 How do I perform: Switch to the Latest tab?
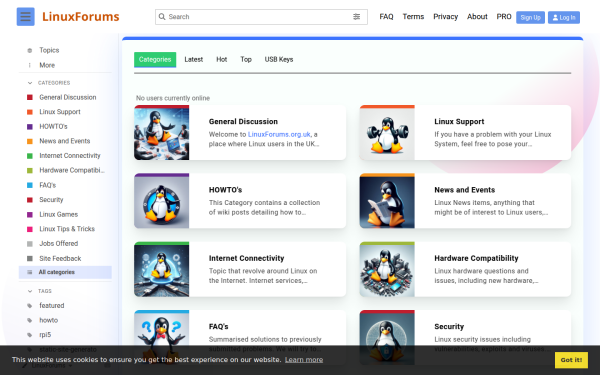click(x=194, y=60)
